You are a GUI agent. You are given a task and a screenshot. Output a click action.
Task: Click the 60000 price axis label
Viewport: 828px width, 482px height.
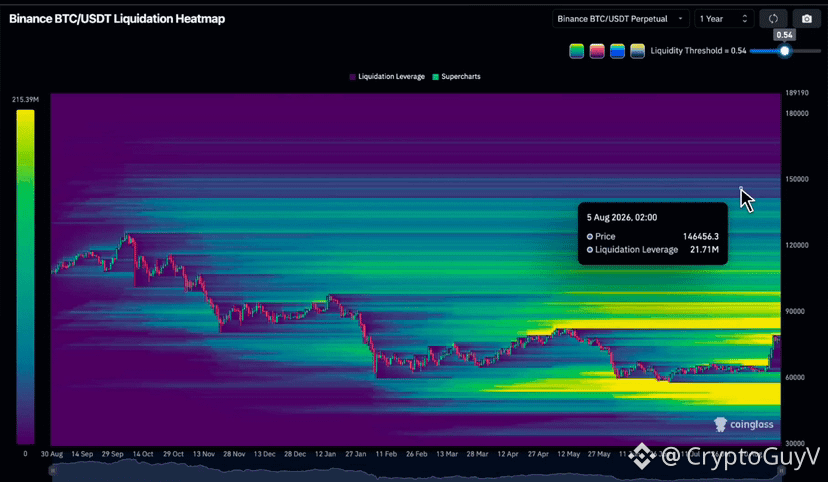pos(795,377)
